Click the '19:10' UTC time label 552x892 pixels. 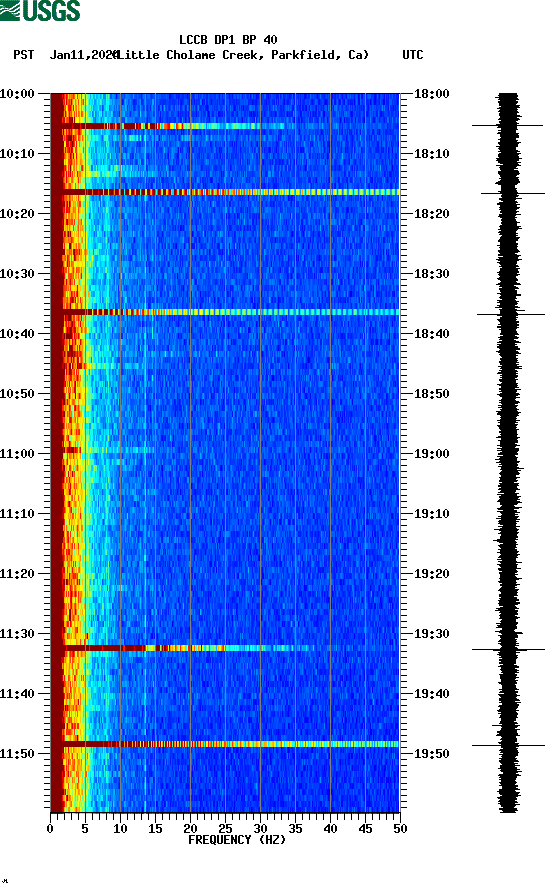(431, 514)
